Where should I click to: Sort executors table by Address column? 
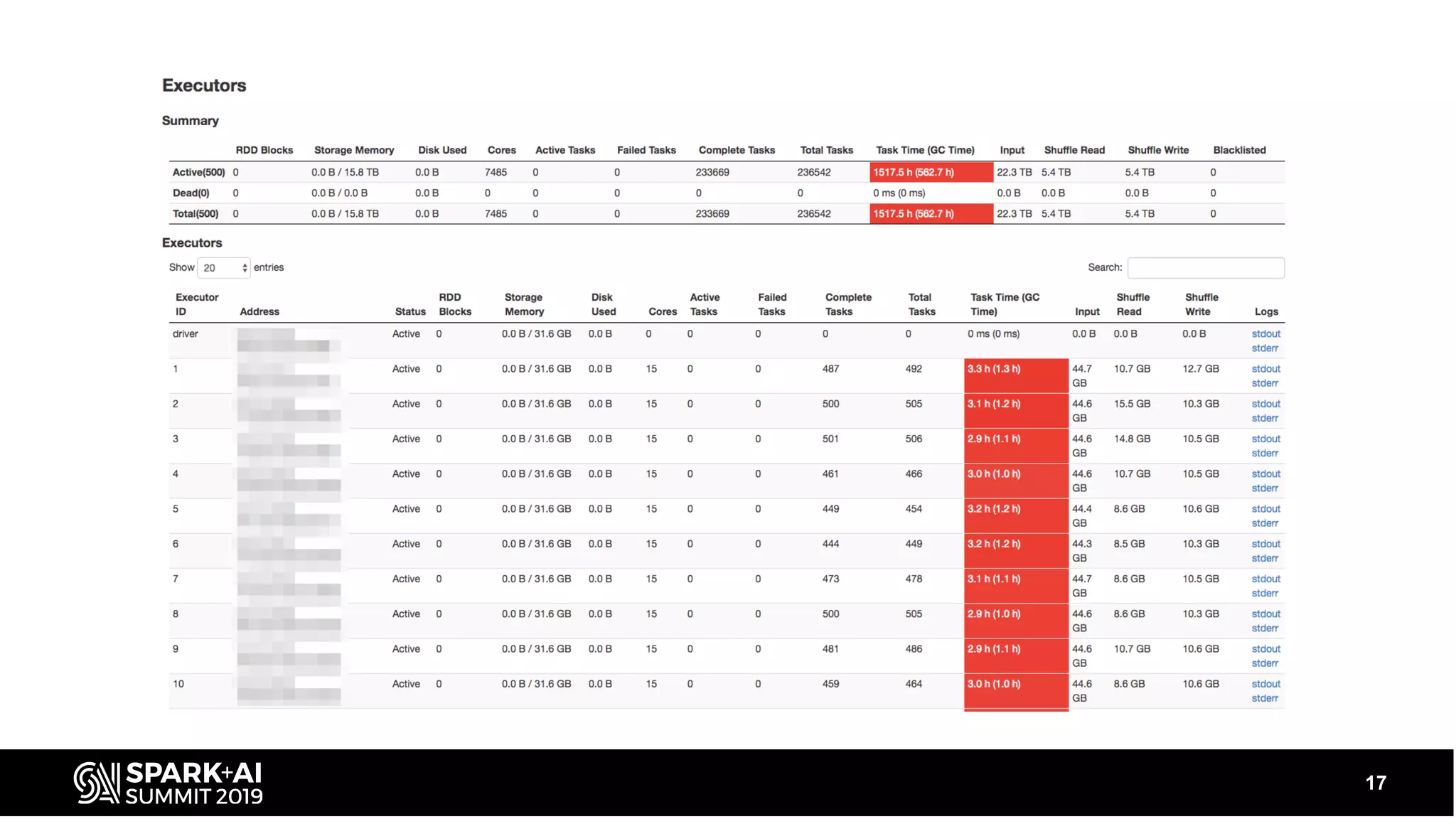(x=259, y=311)
